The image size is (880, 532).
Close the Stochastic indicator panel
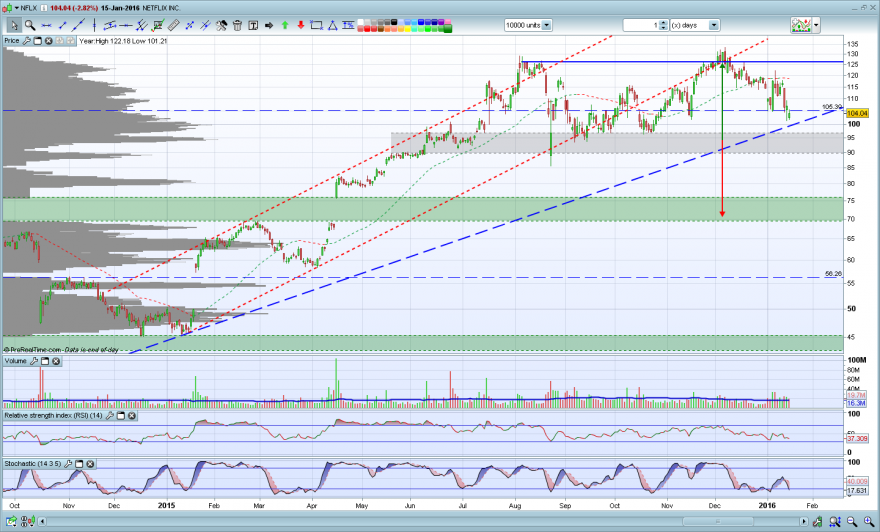(x=90, y=464)
